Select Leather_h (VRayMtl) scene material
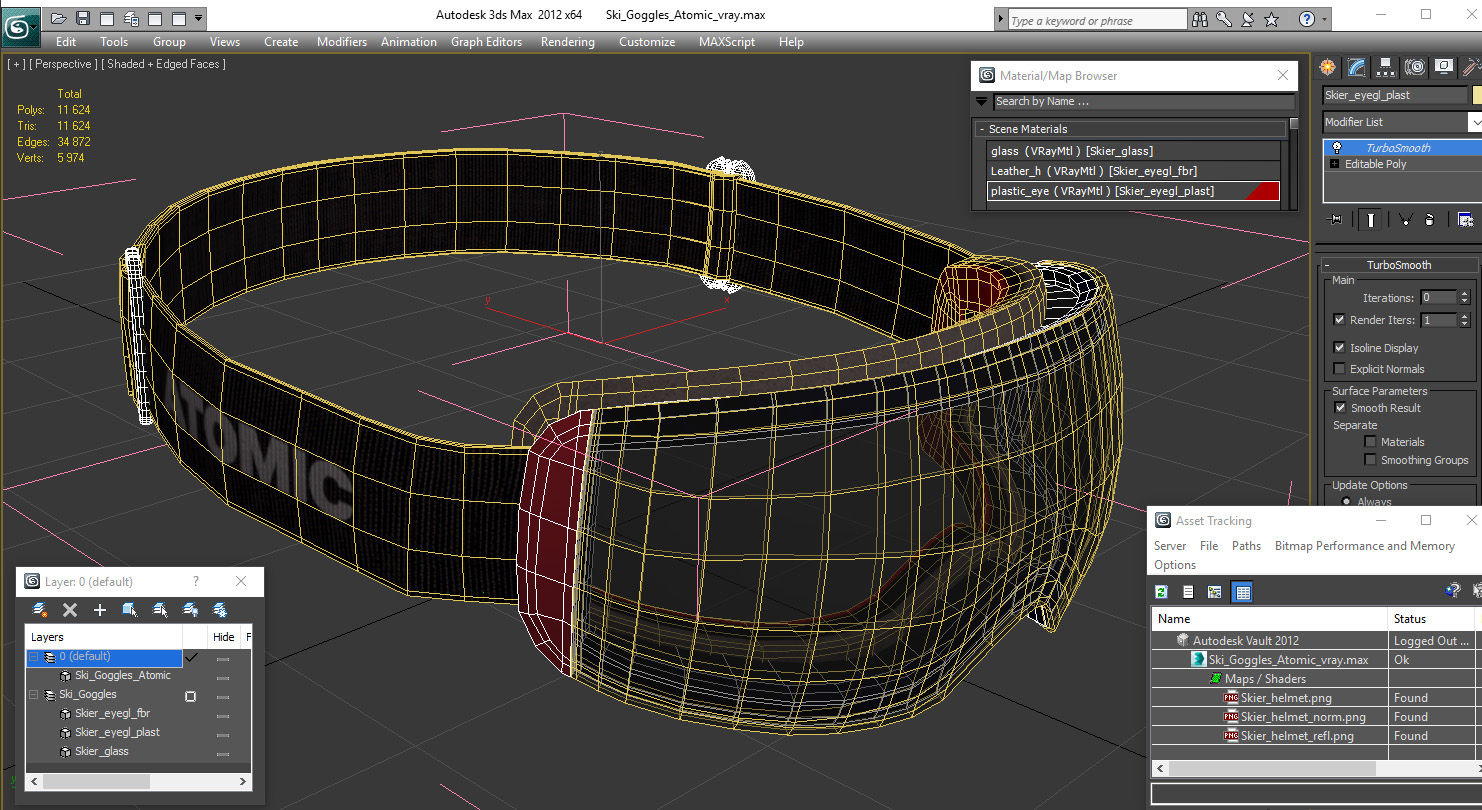Viewport: 1482px width, 810px height. coord(1133,171)
